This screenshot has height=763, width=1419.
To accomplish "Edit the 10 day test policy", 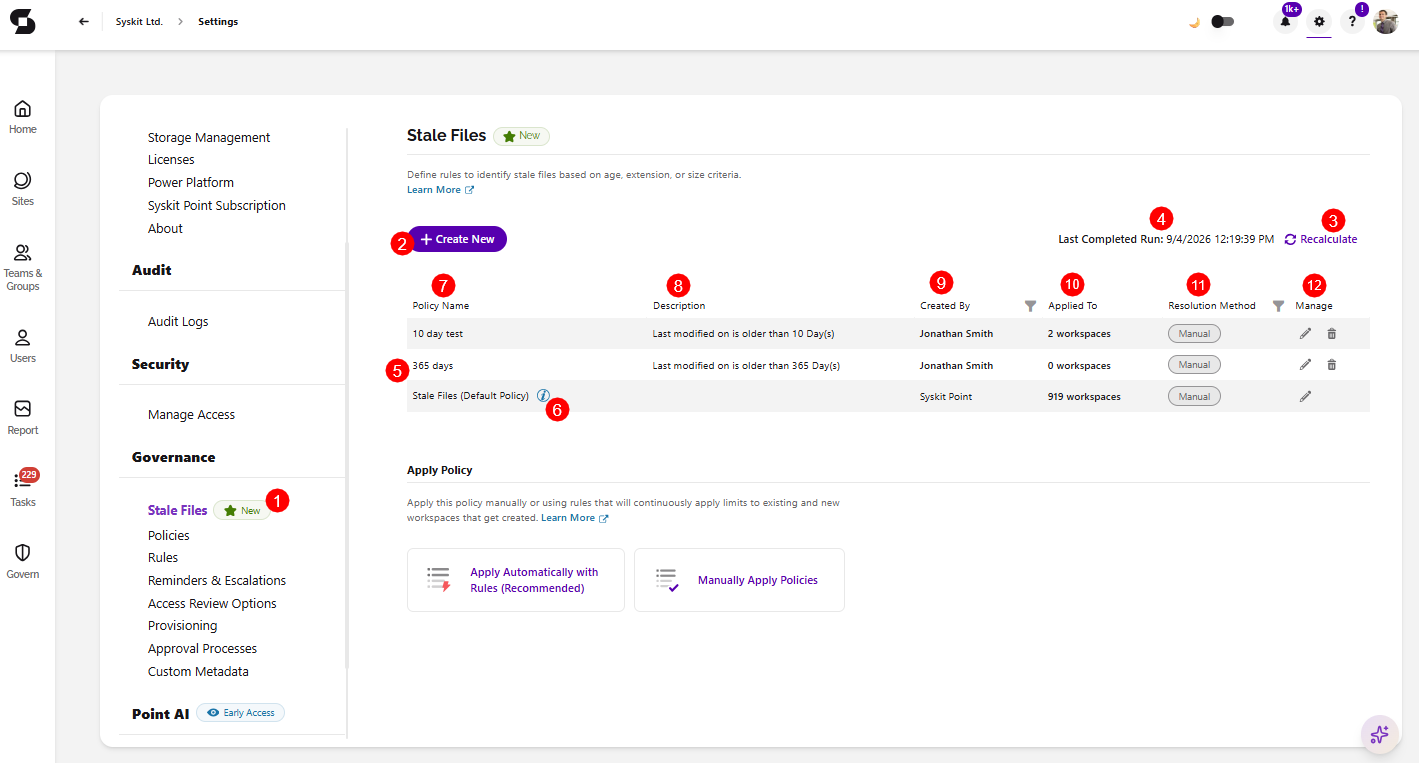I will pyautogui.click(x=1305, y=334).
